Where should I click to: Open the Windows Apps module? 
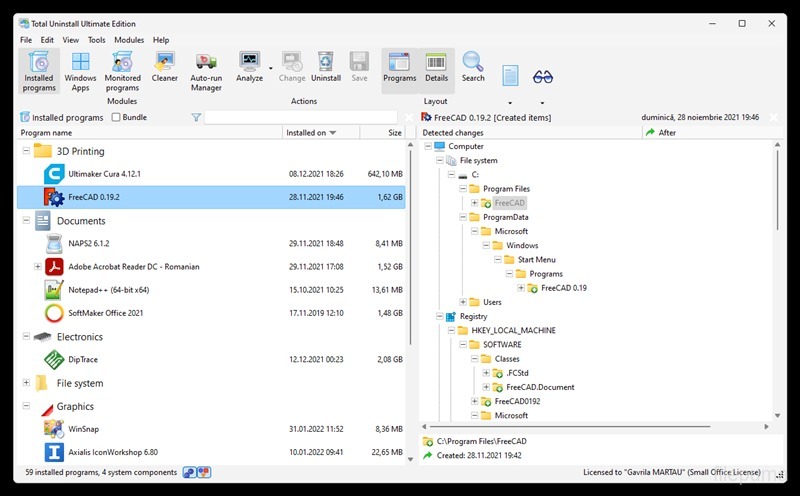81,69
